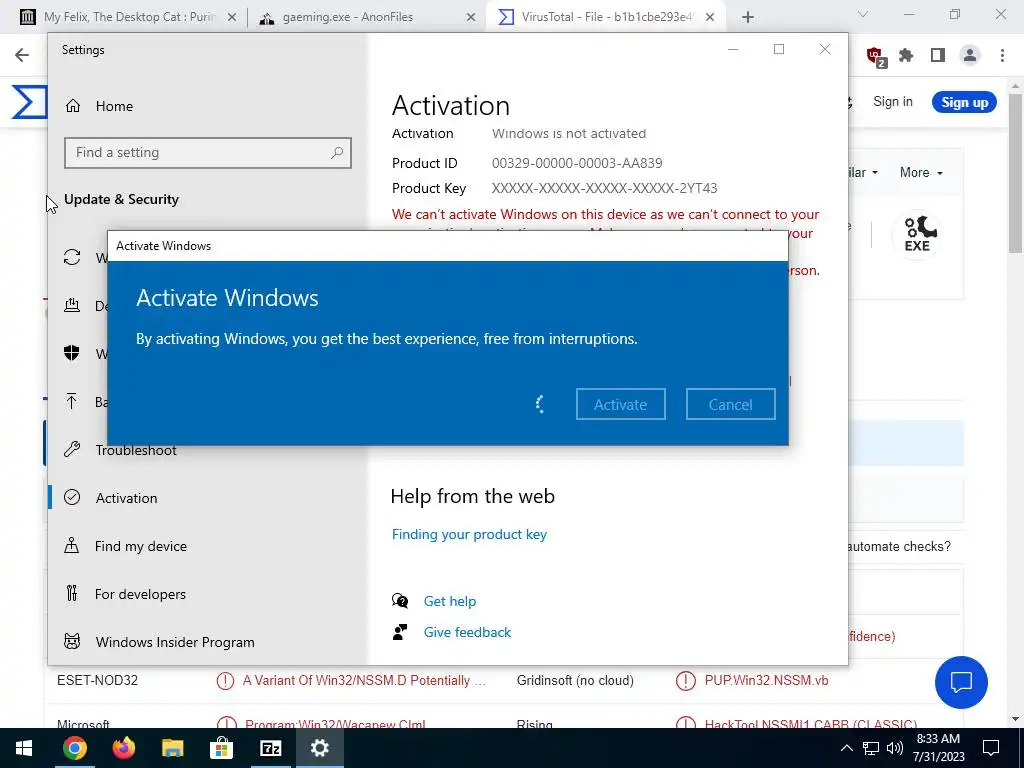This screenshot has height=768, width=1024.
Task: Click the Settings gear taskbar icon
Action: (x=319, y=748)
